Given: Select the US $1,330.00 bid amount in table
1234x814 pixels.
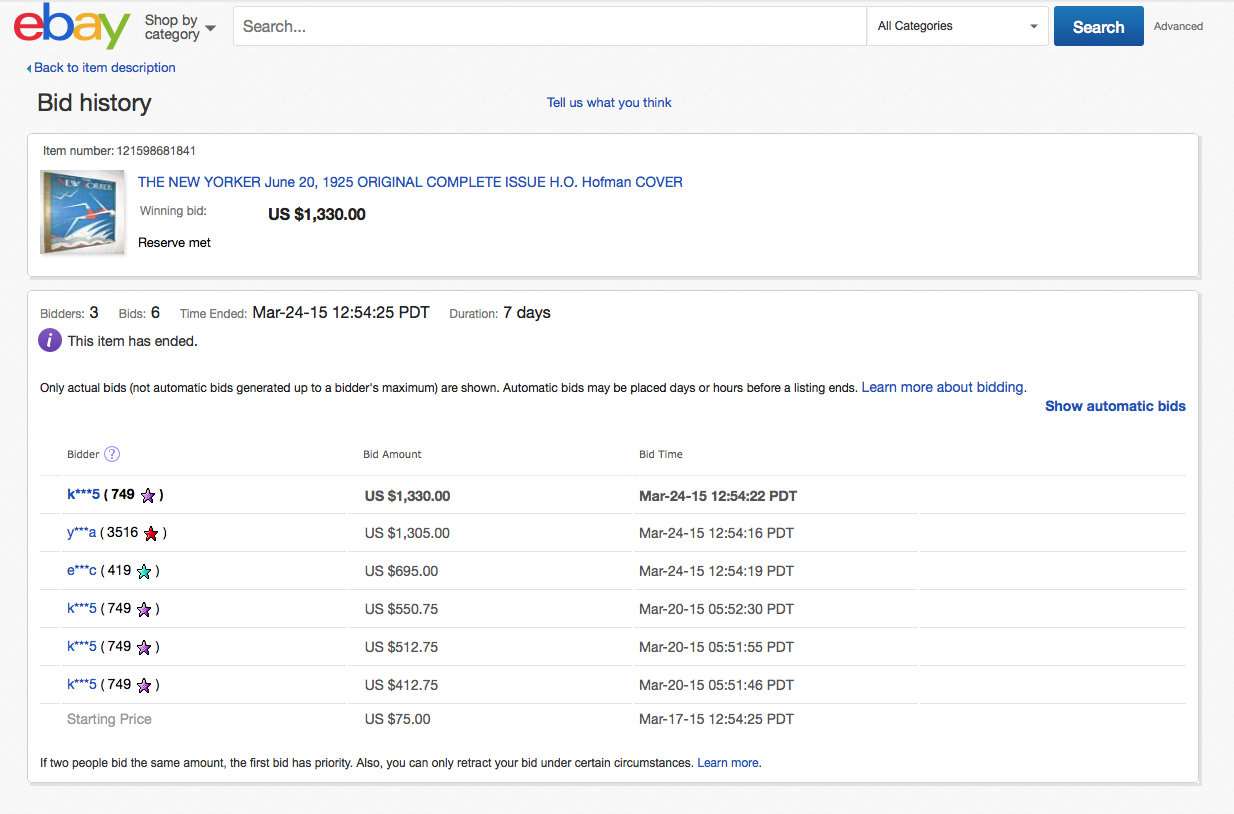Looking at the screenshot, I should point(407,496).
